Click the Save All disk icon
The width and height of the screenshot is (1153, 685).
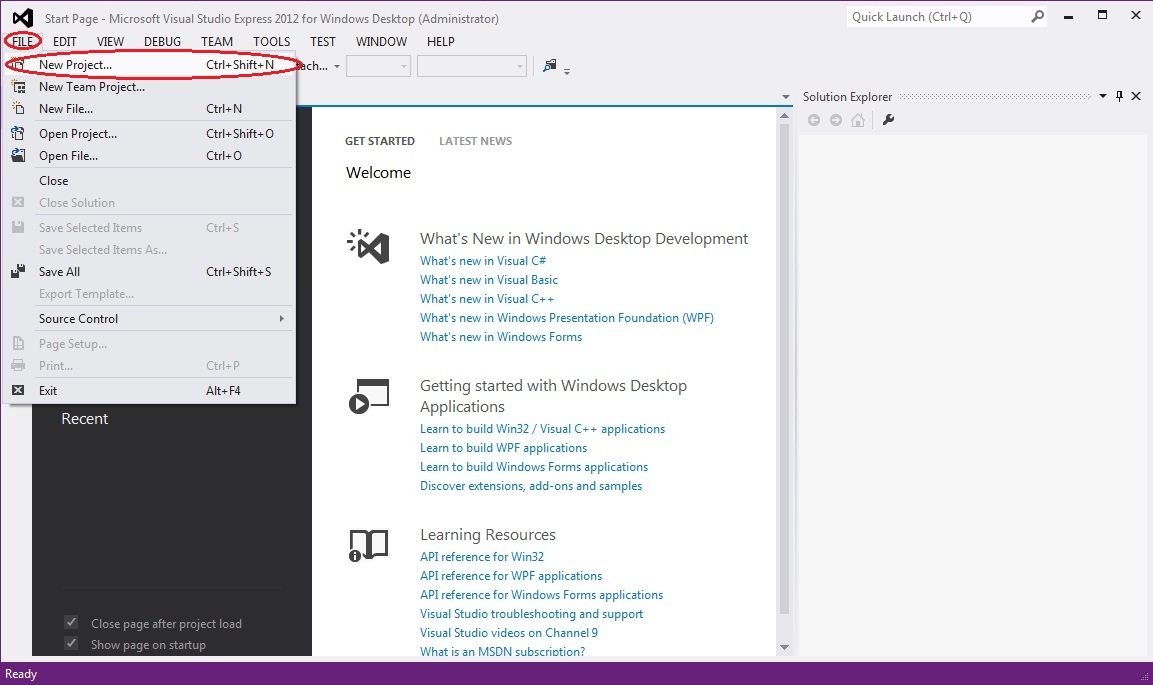point(18,272)
